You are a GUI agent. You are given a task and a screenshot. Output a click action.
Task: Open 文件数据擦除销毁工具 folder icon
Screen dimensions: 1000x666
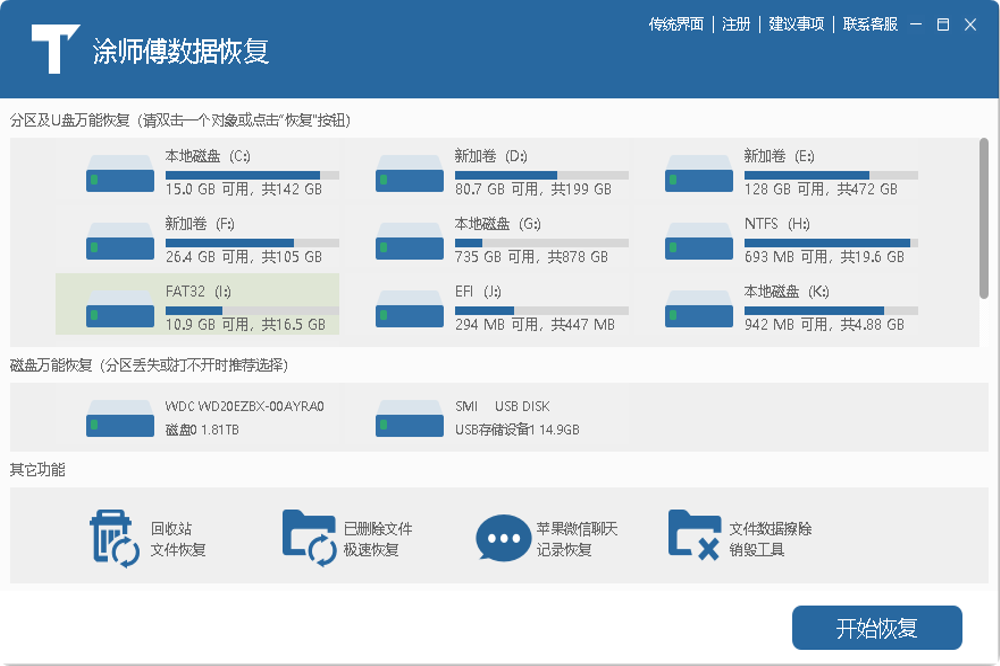[694, 536]
